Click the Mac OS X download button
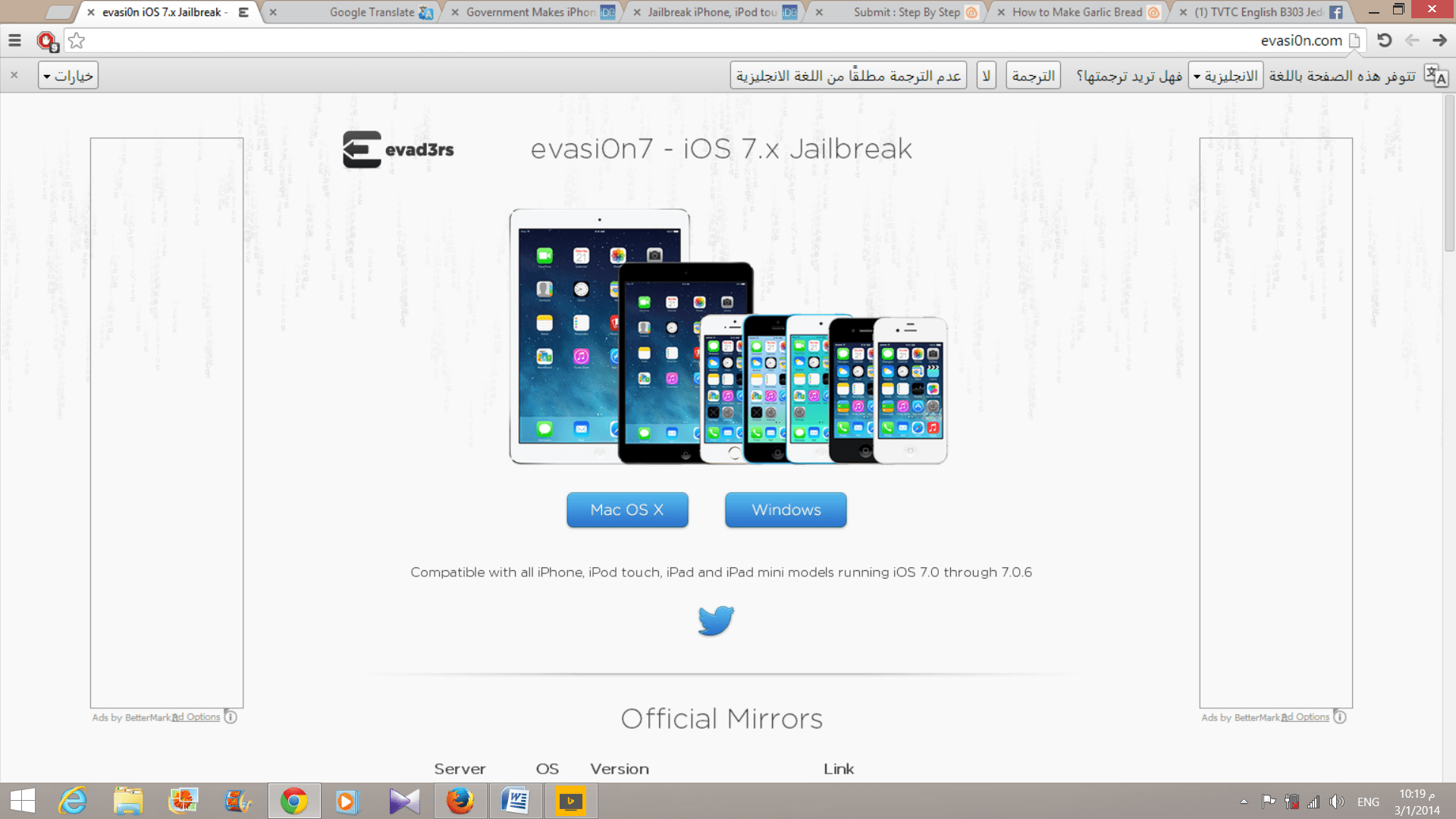 click(x=627, y=510)
